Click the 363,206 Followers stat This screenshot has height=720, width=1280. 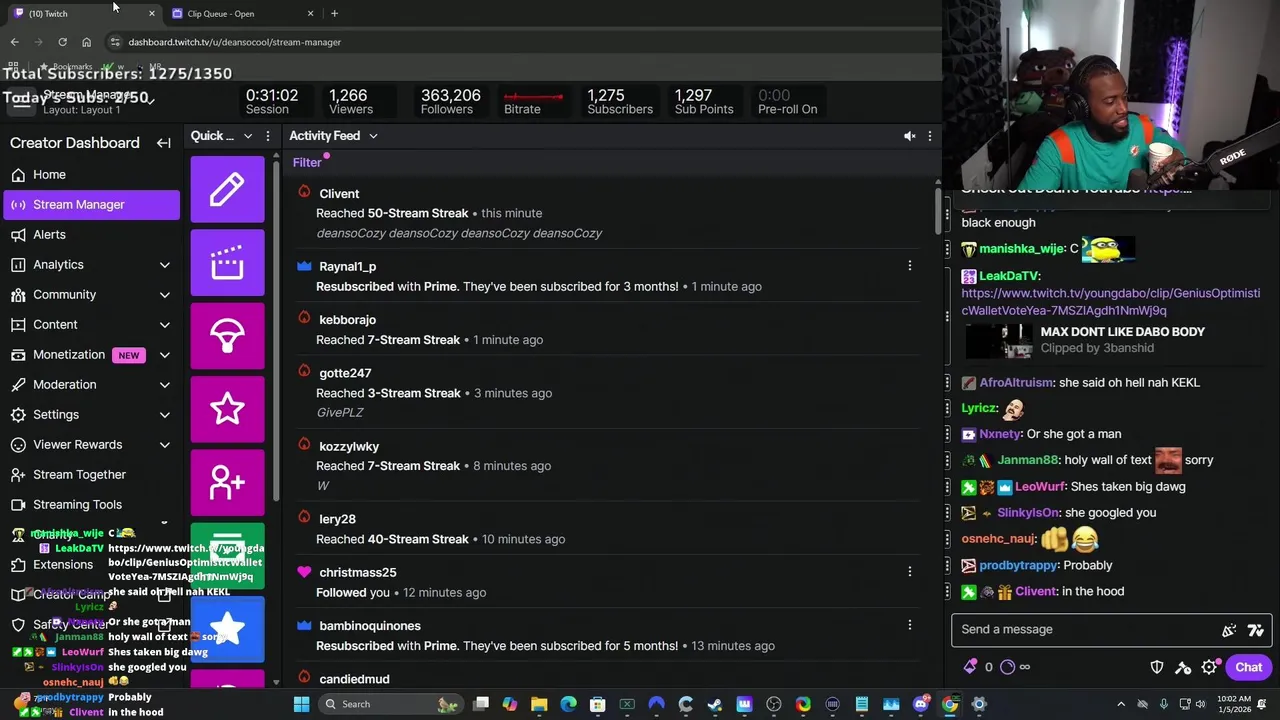[450, 102]
